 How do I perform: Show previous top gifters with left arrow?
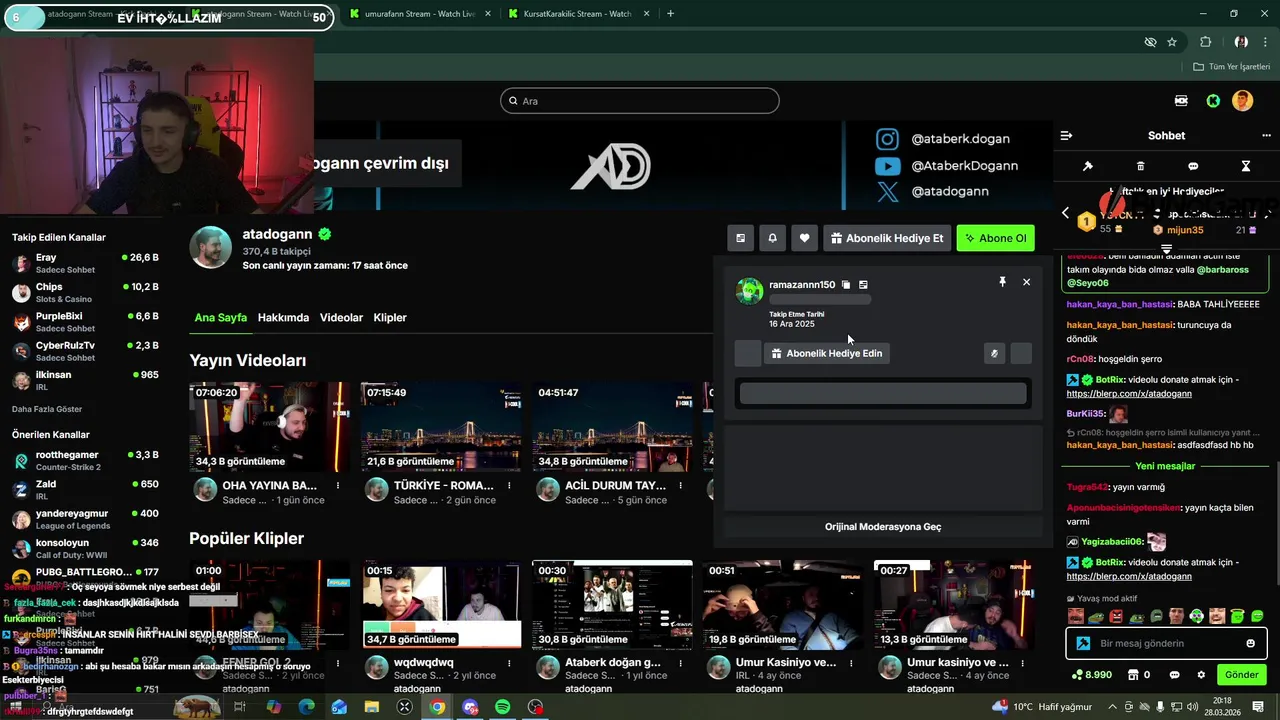click(x=1065, y=213)
